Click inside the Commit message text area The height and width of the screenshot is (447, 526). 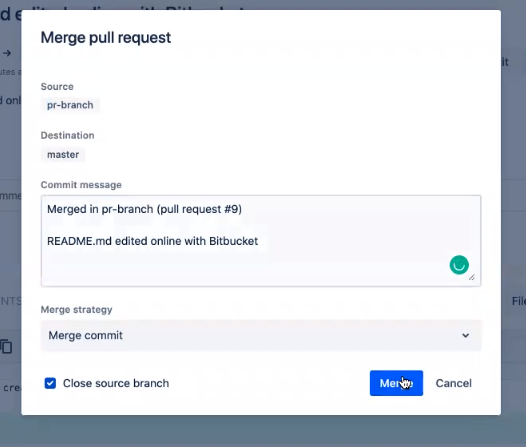pyautogui.click(x=261, y=241)
